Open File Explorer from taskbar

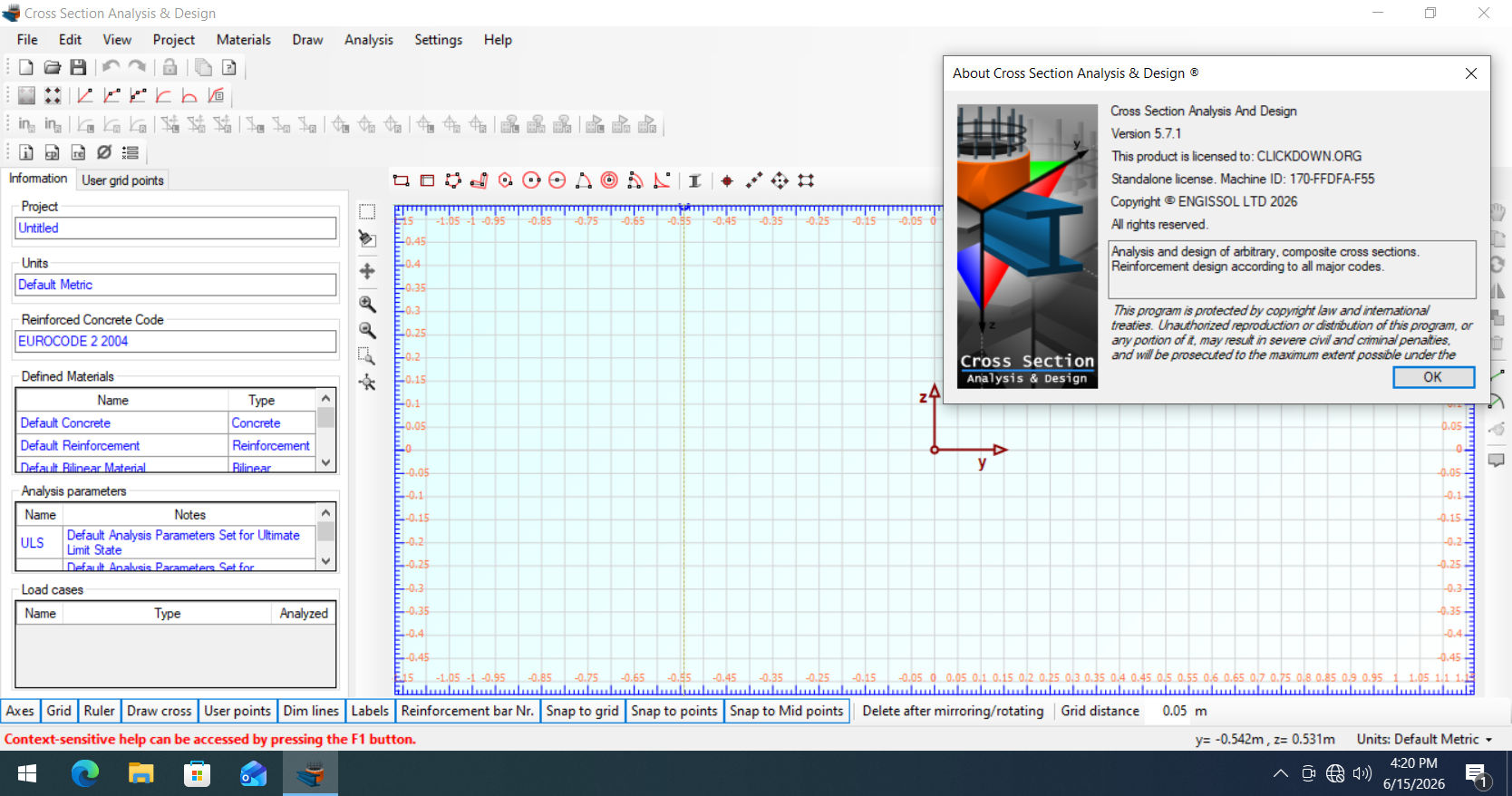[x=141, y=773]
